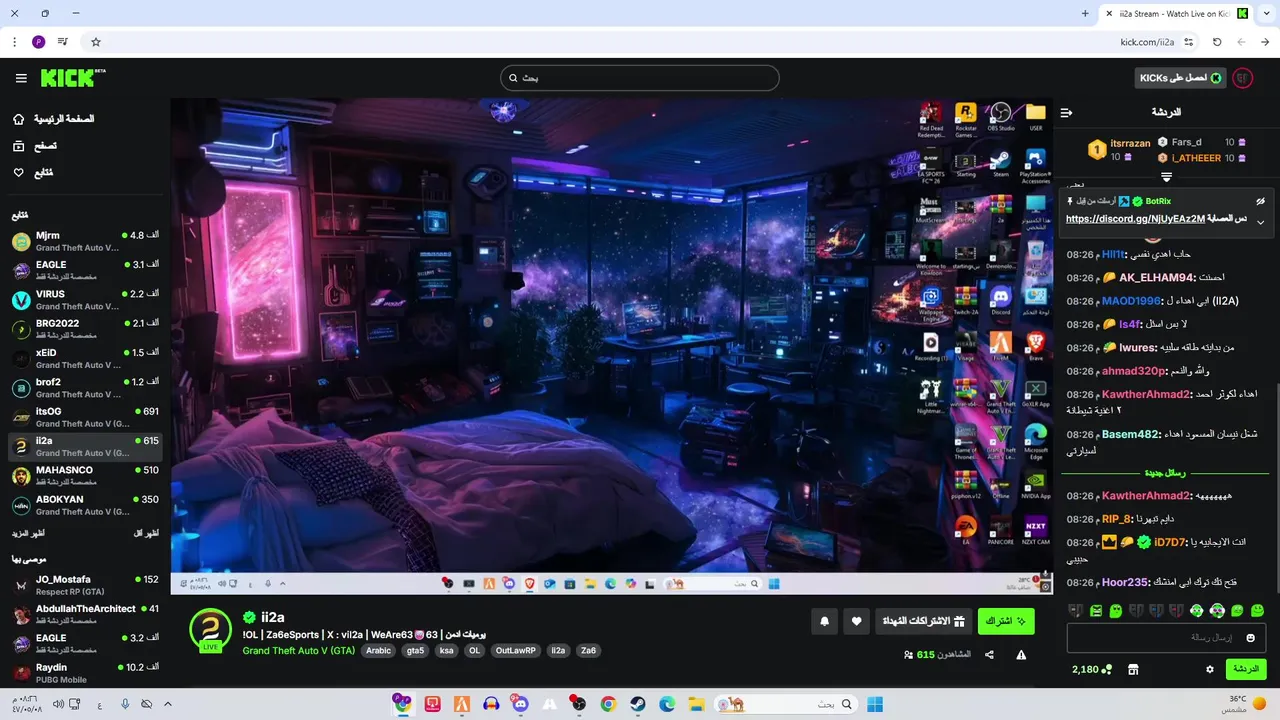Open BRG2022 channel in sidebar
Viewport: 1280px width, 720px height.
coord(85,329)
